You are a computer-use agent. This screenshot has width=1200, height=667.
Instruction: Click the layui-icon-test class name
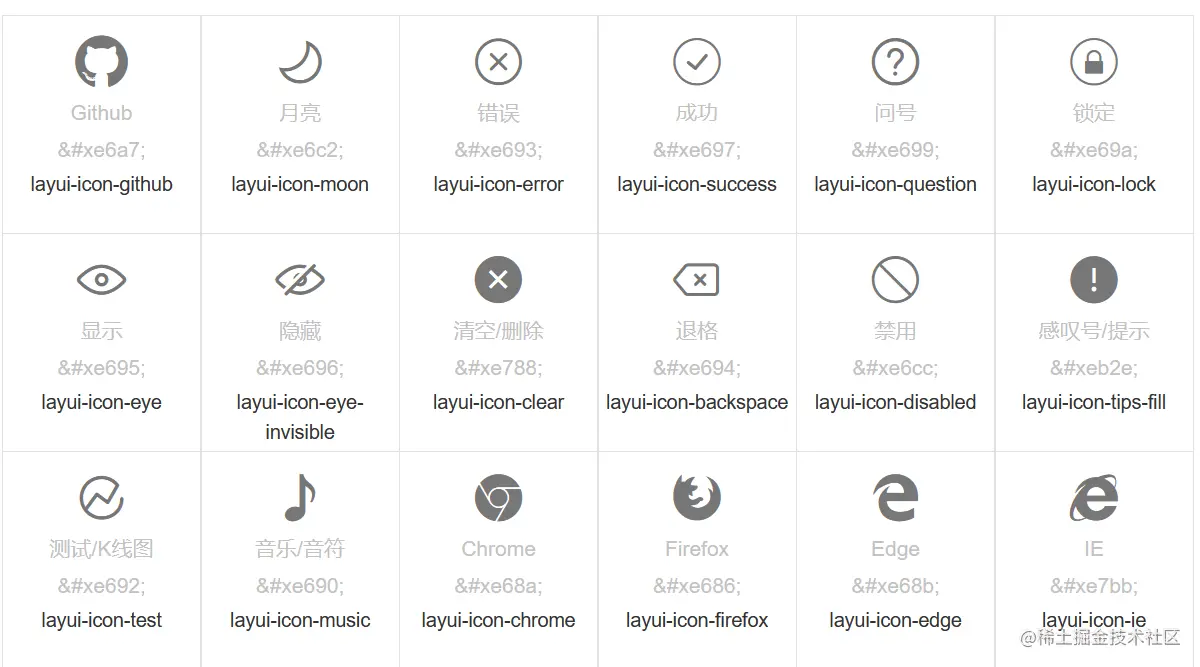(x=101, y=620)
